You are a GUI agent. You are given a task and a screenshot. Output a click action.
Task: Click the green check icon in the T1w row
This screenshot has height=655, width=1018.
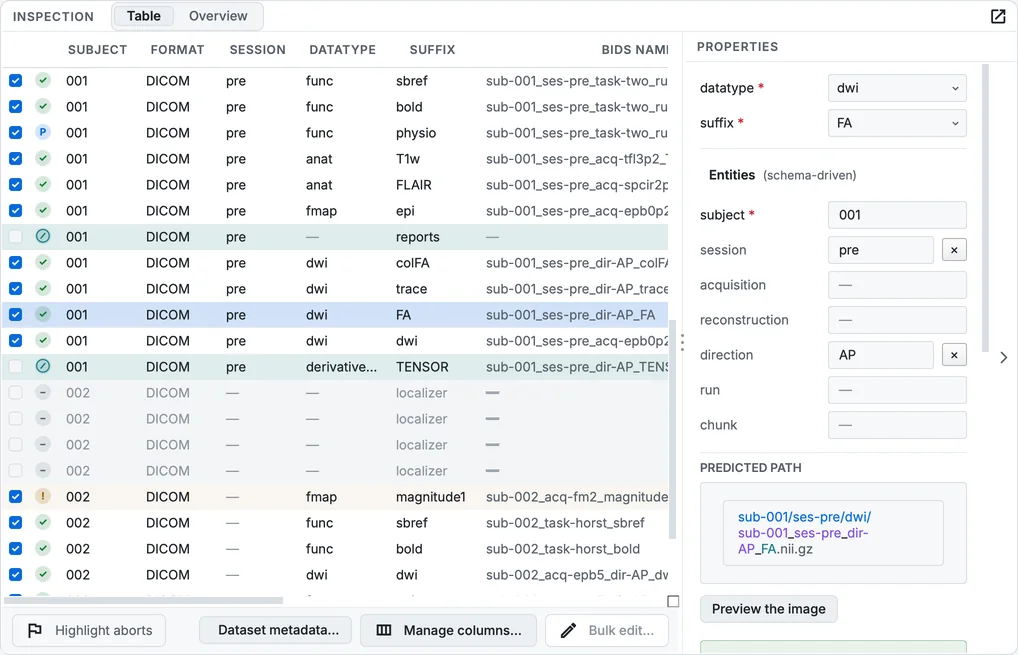pyautogui.click(x=43, y=158)
